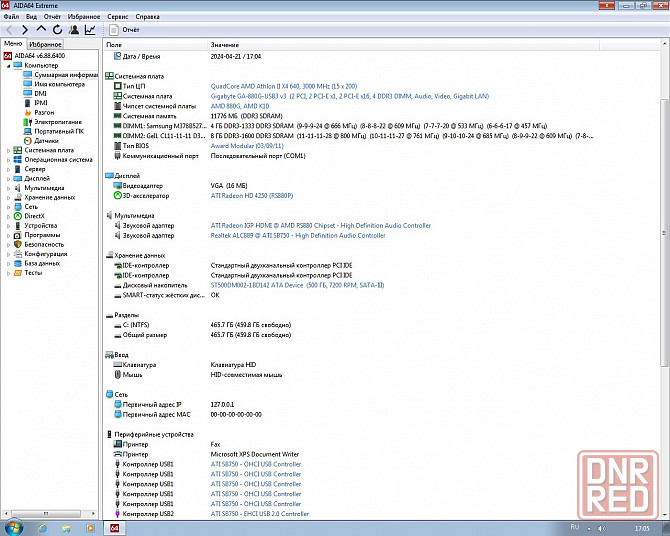Open the graph chart icon in the toolbar
The height and width of the screenshot is (536, 670).
90,29
